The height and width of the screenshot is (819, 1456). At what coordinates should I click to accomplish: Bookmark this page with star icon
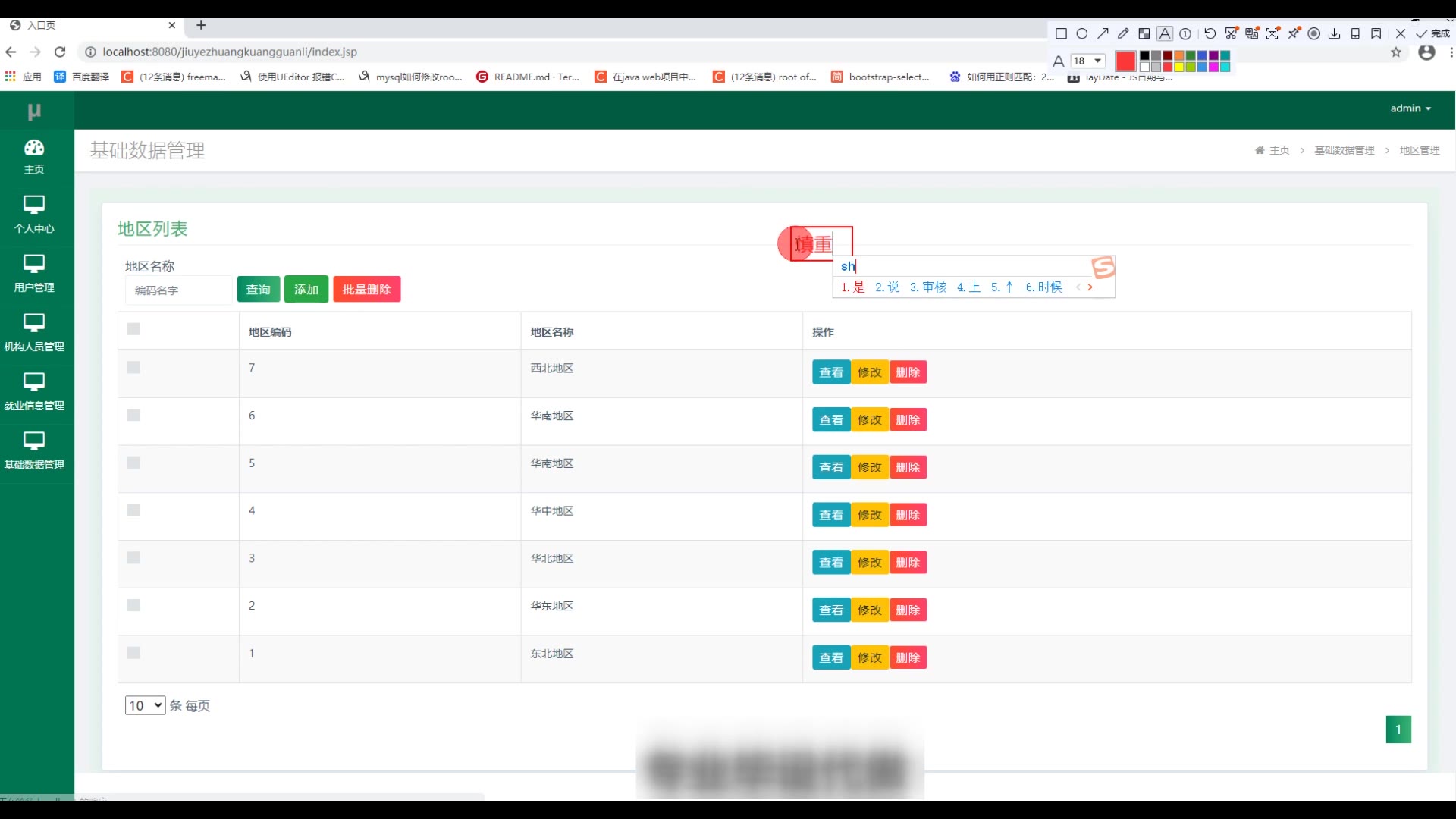[1396, 52]
